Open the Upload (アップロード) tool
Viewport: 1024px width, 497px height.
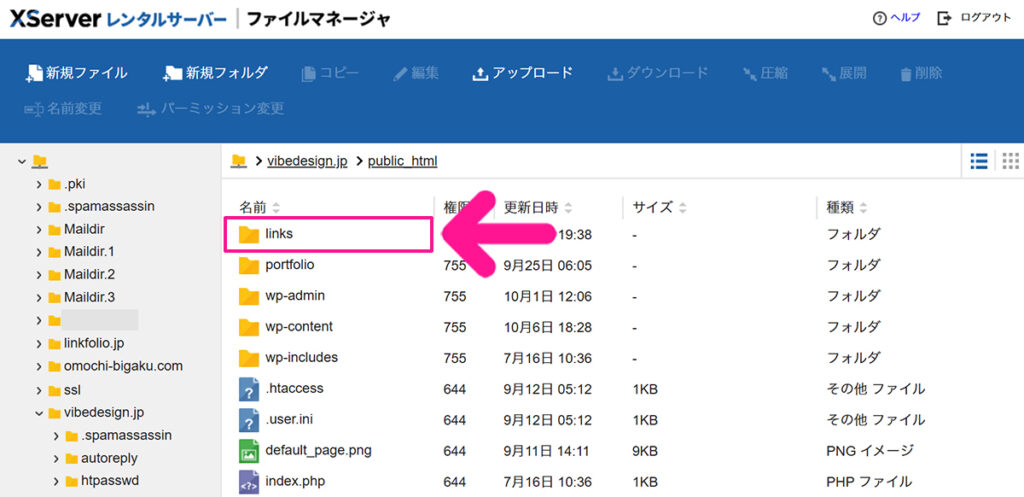click(522, 73)
